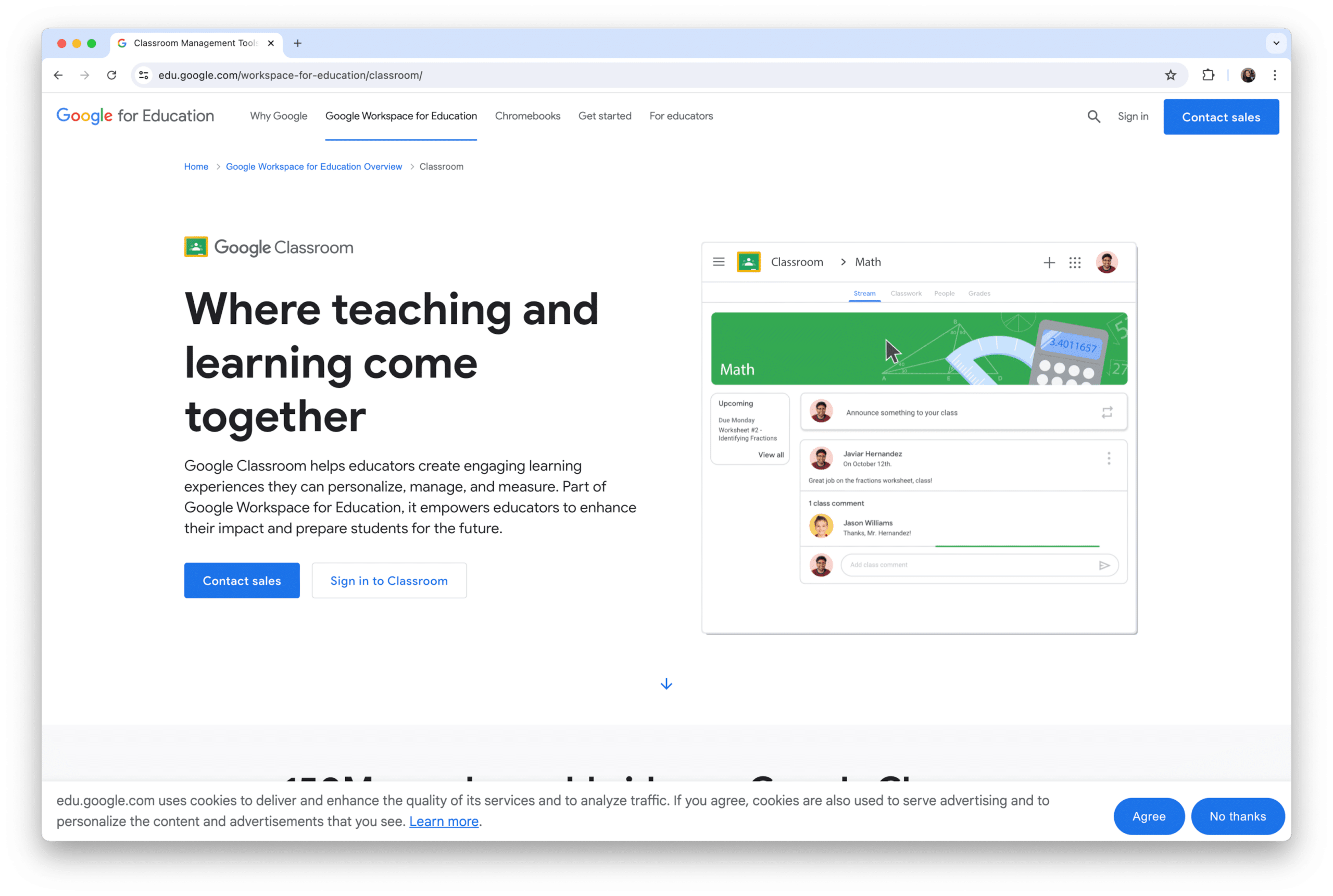This screenshot has width=1333, height=896.
Task: Click the Agree cookie consent button
Action: coord(1147,816)
